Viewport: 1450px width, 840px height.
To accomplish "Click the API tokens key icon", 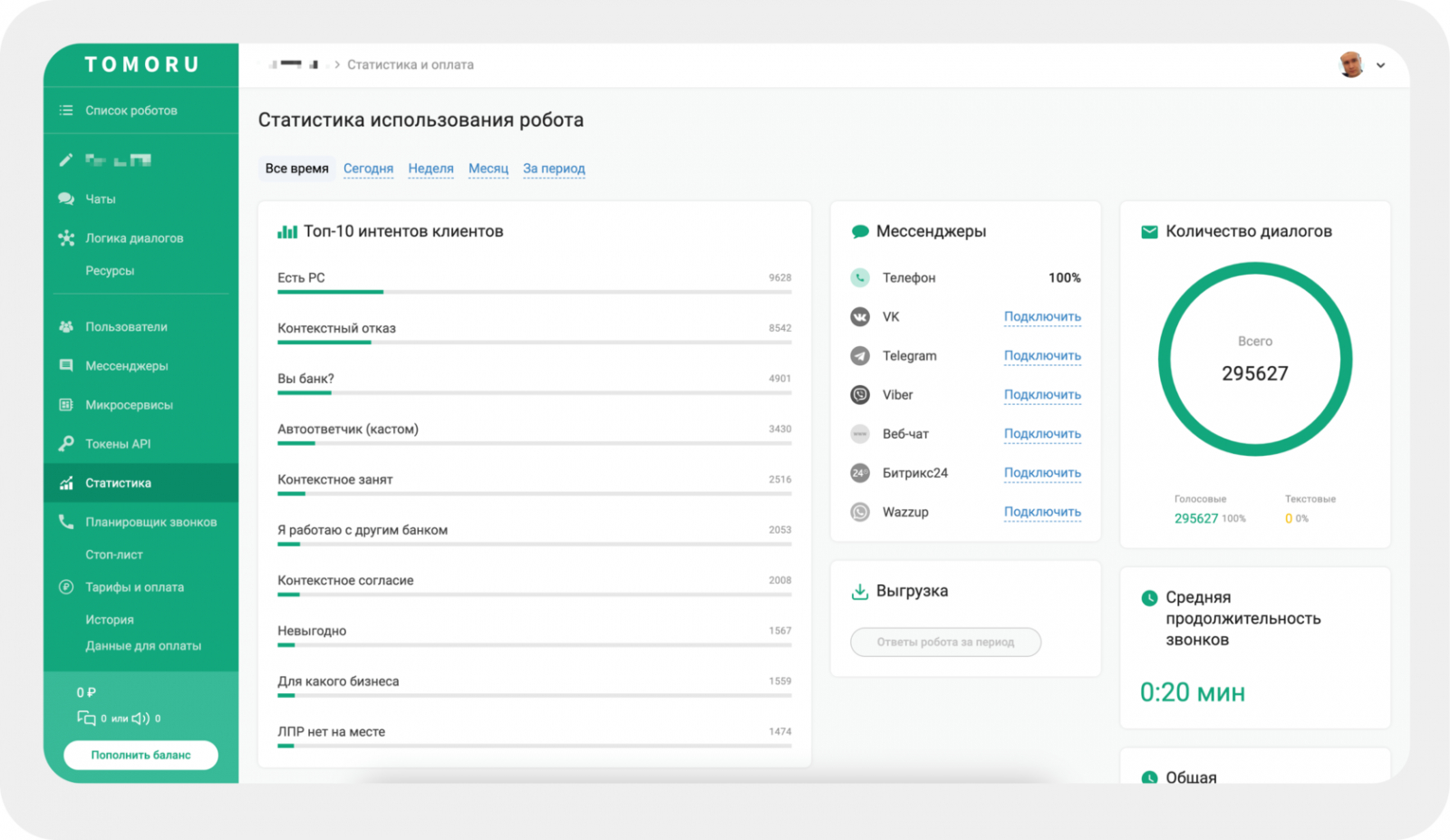I will pyautogui.click(x=66, y=444).
